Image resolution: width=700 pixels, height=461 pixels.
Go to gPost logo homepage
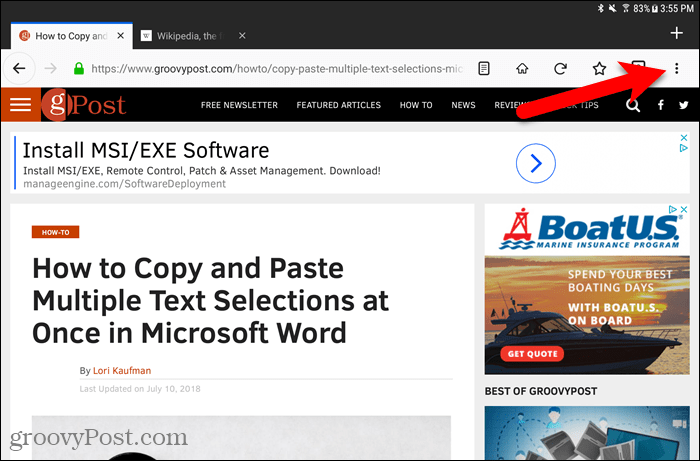point(83,105)
